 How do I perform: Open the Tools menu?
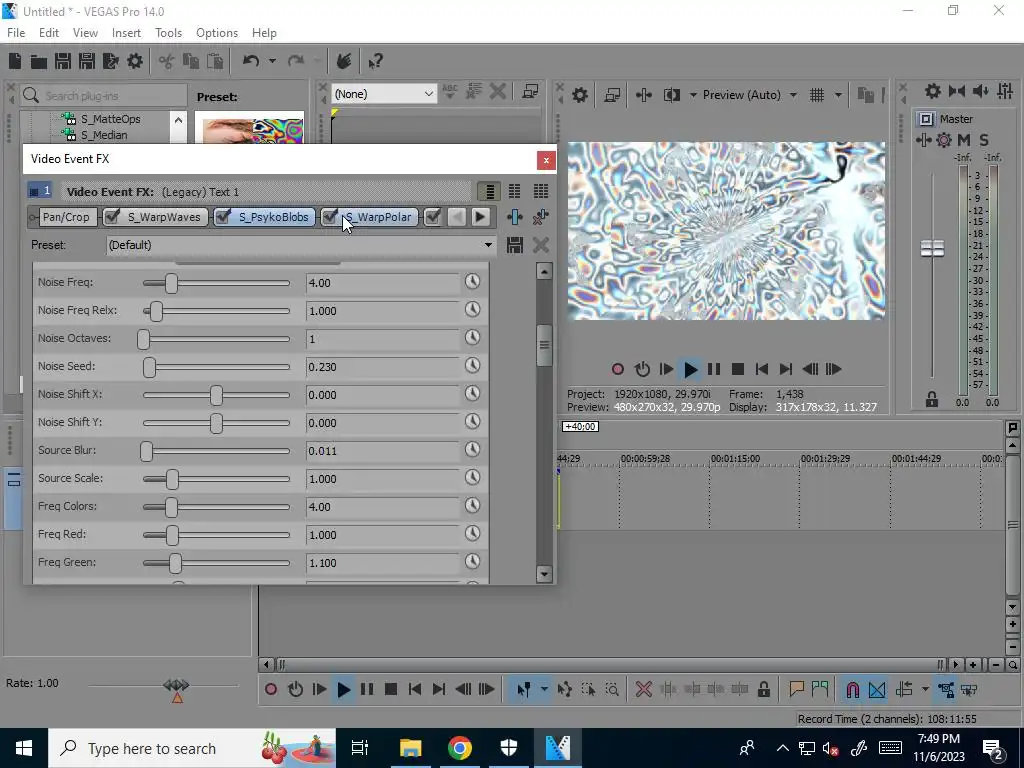pos(168,33)
